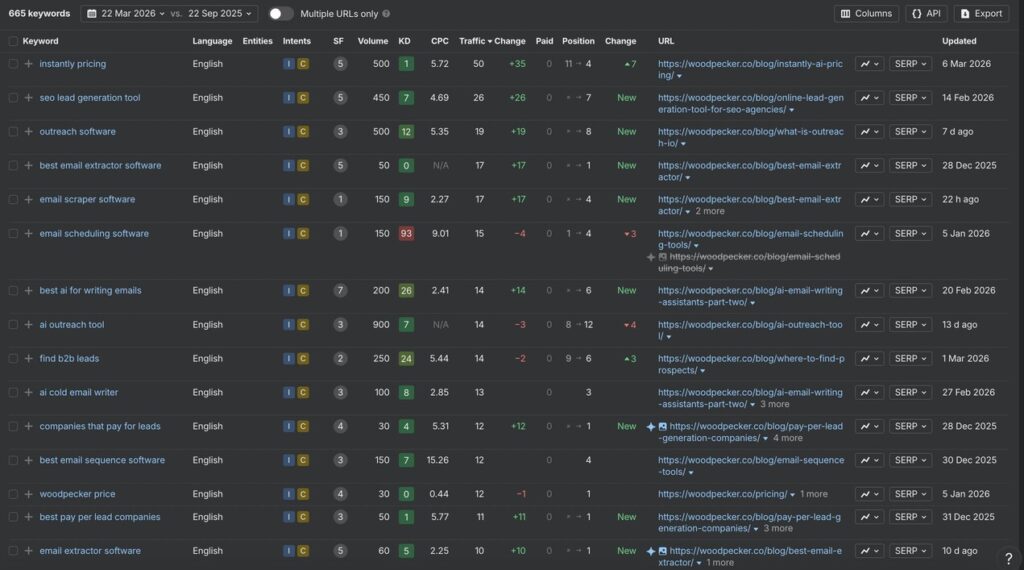Open the history chart for "outreach software" row
The height and width of the screenshot is (570, 1024).
pos(869,132)
